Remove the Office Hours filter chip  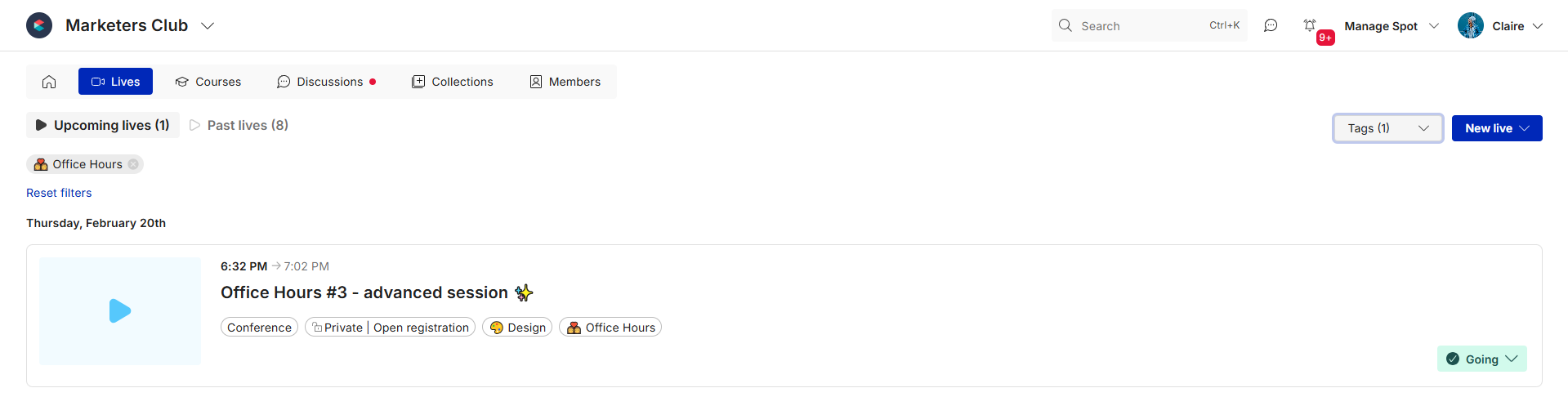(x=133, y=164)
